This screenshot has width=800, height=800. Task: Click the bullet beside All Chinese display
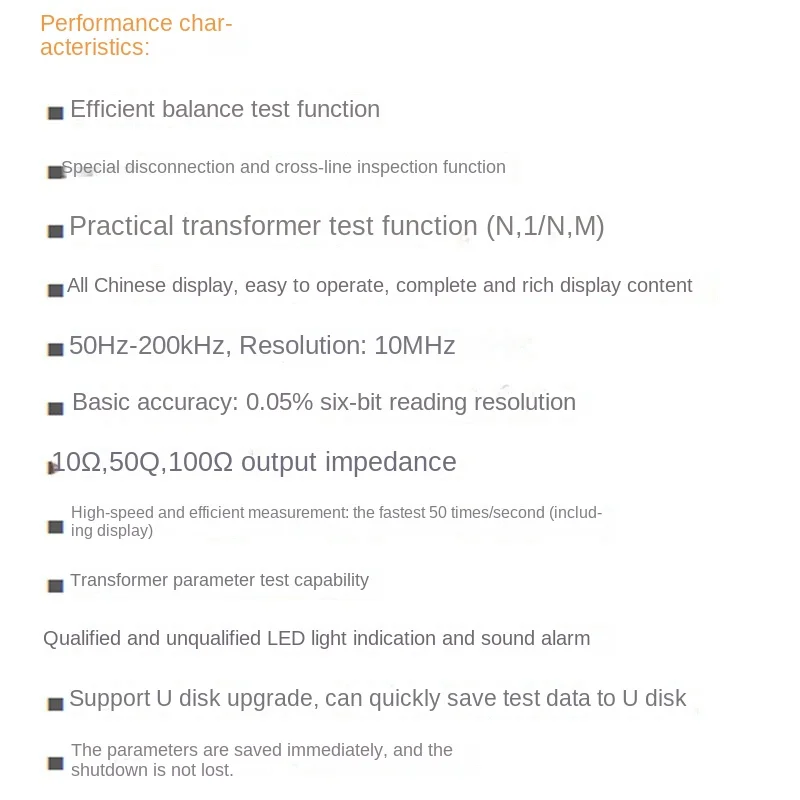[x=56, y=290]
